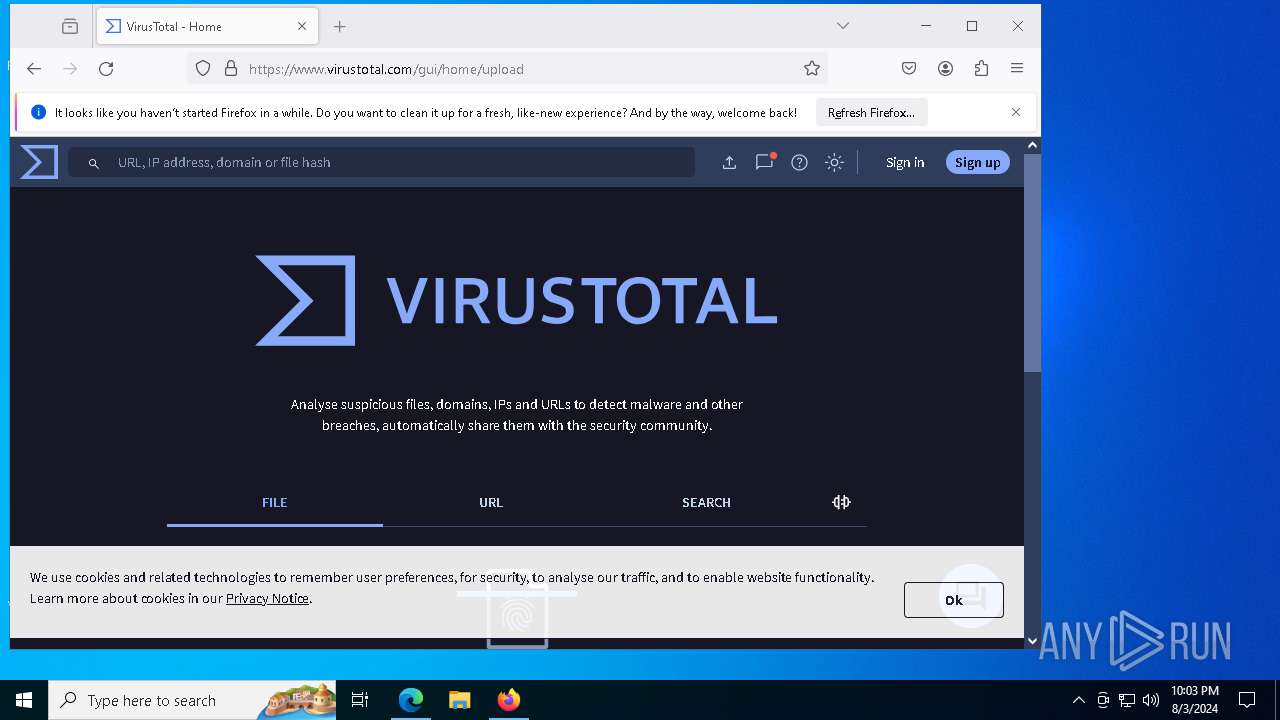This screenshot has width=1280, height=720.
Task: Reload the current page
Action: [x=106, y=68]
